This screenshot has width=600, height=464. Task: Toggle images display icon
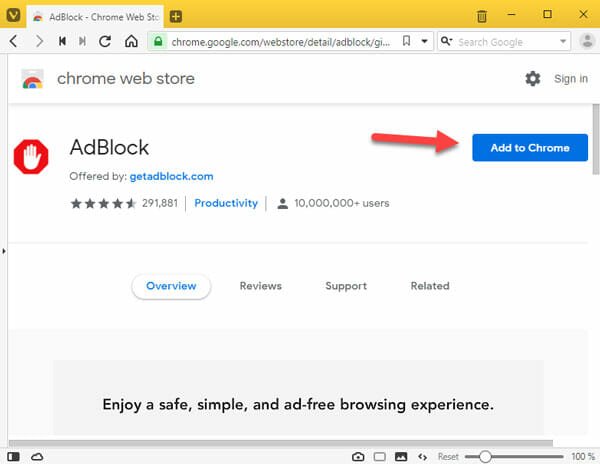click(x=401, y=457)
